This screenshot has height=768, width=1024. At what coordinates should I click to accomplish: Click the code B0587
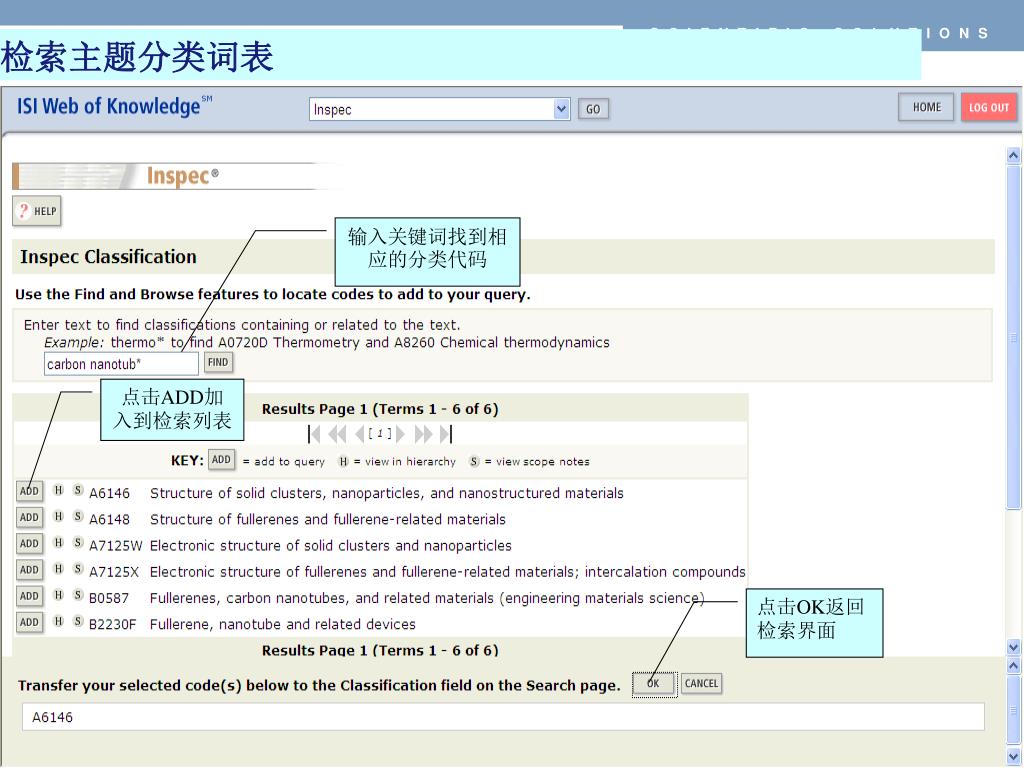point(109,598)
